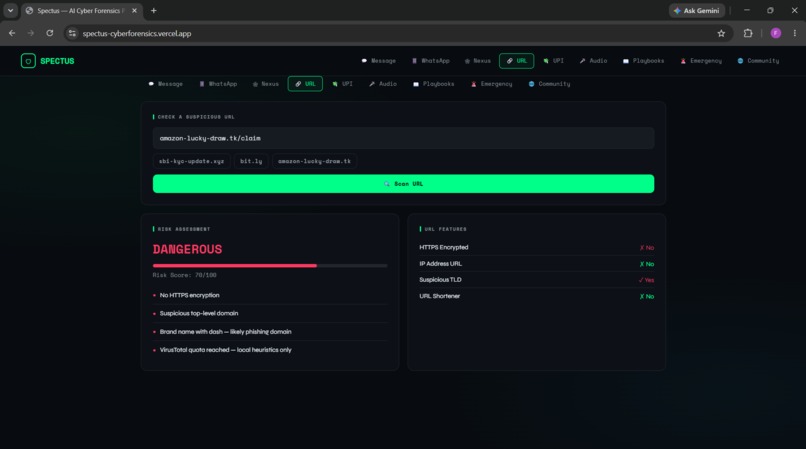Open the Audio tab in top navigation
Viewport: 806px width, 449px height.
[593, 61]
